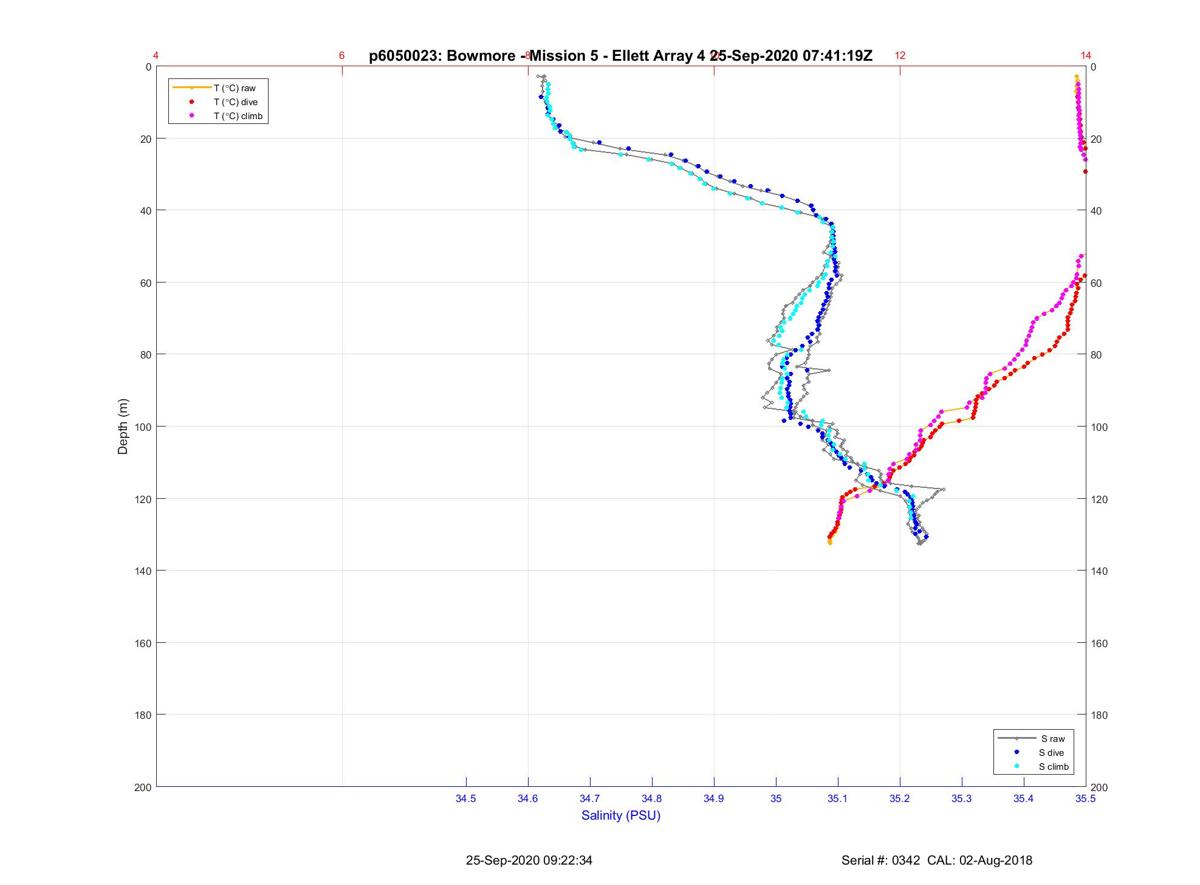Click the 35 salinity tick label
Viewport: 1200px width, 885px height.
pyautogui.click(x=776, y=799)
